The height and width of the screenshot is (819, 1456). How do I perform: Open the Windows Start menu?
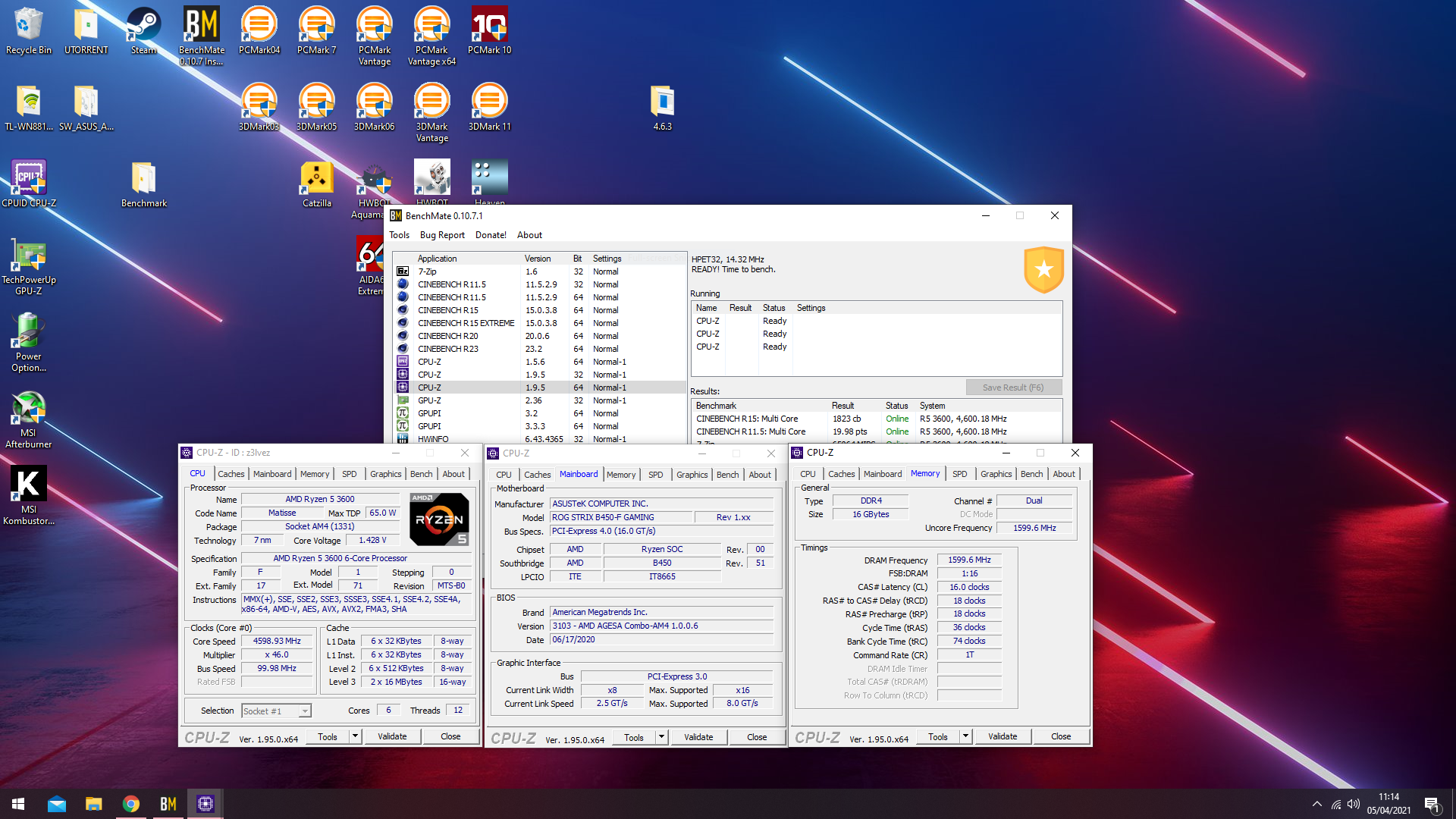(x=18, y=804)
